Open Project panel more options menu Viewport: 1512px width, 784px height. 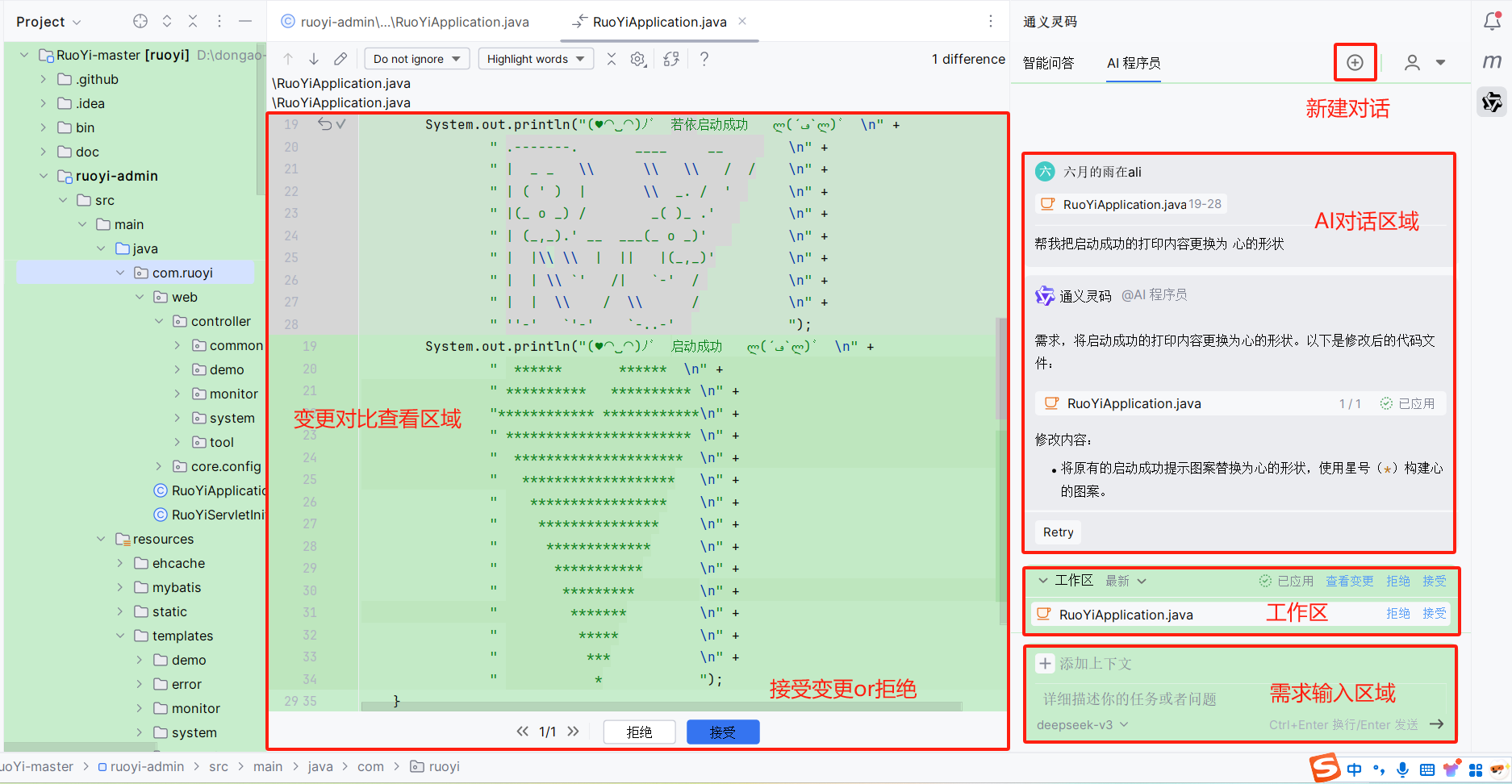[219, 22]
